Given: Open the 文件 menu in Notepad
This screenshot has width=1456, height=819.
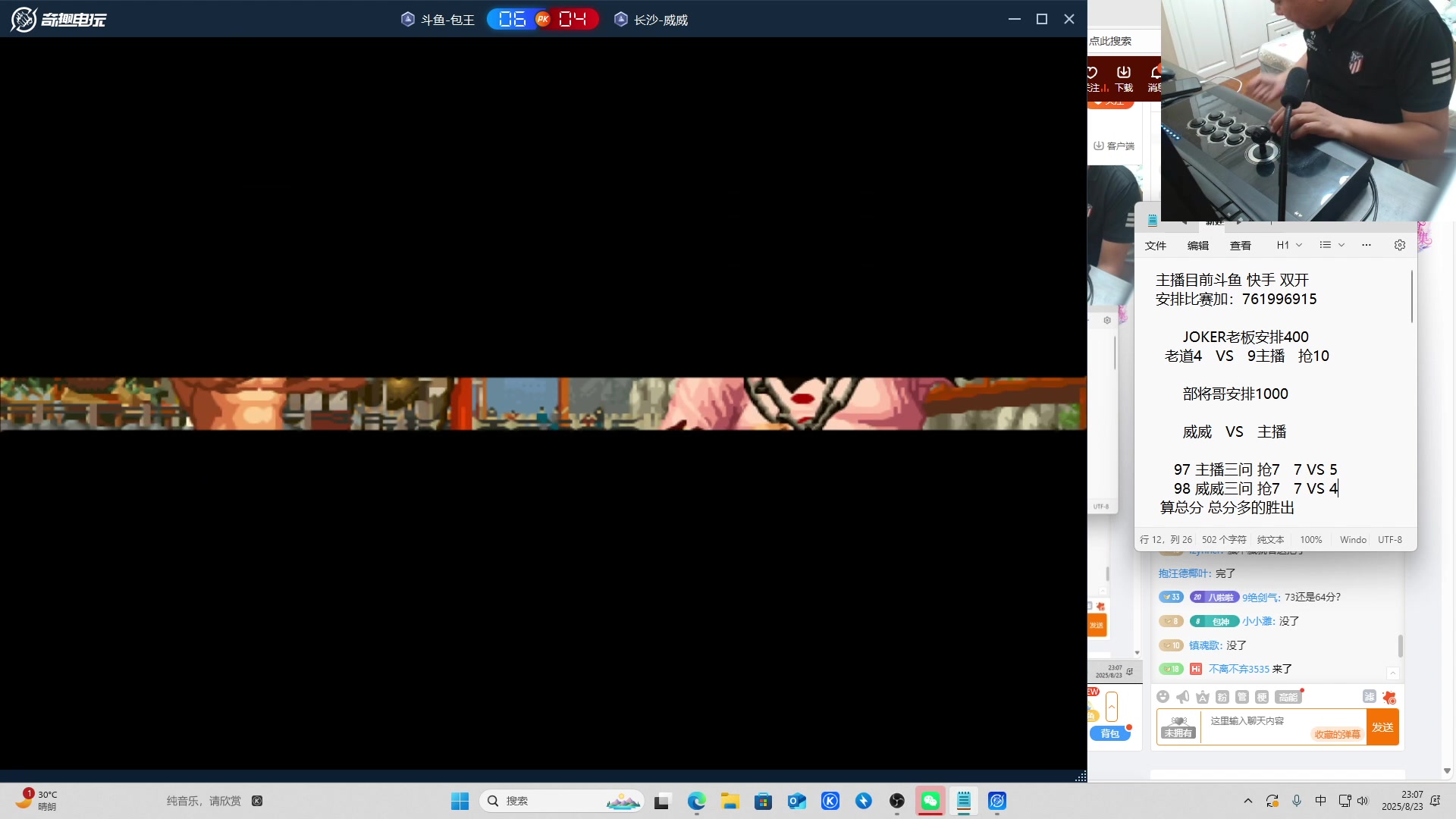Looking at the screenshot, I should (1155, 246).
